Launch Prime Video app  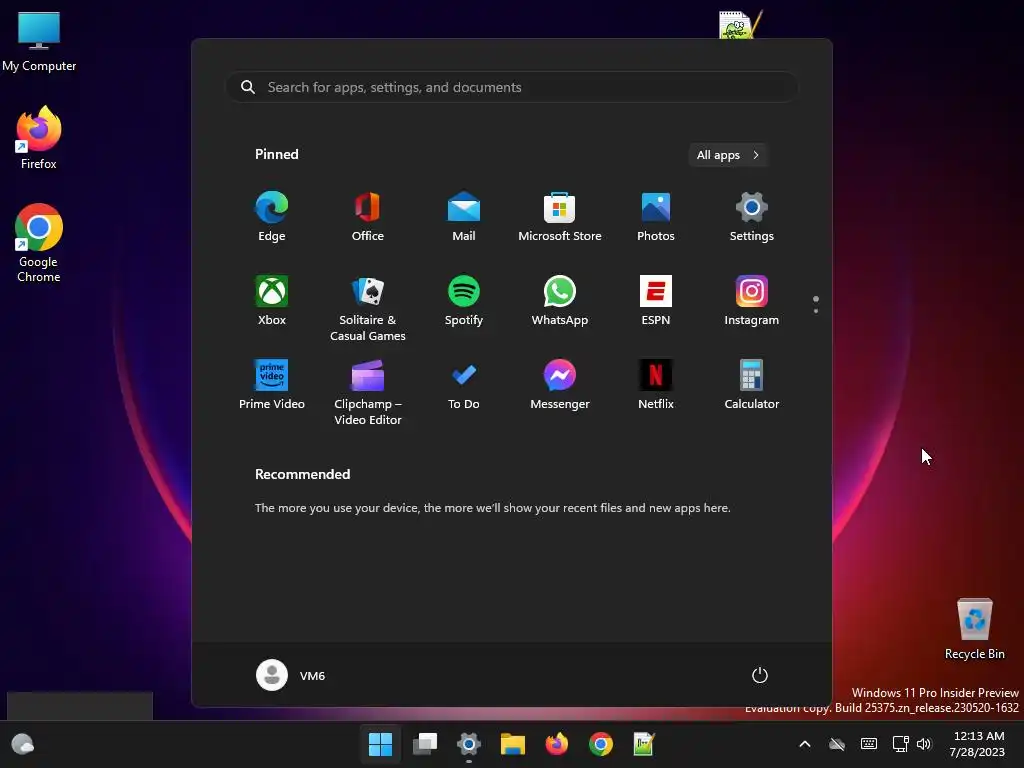pyautogui.click(x=272, y=385)
